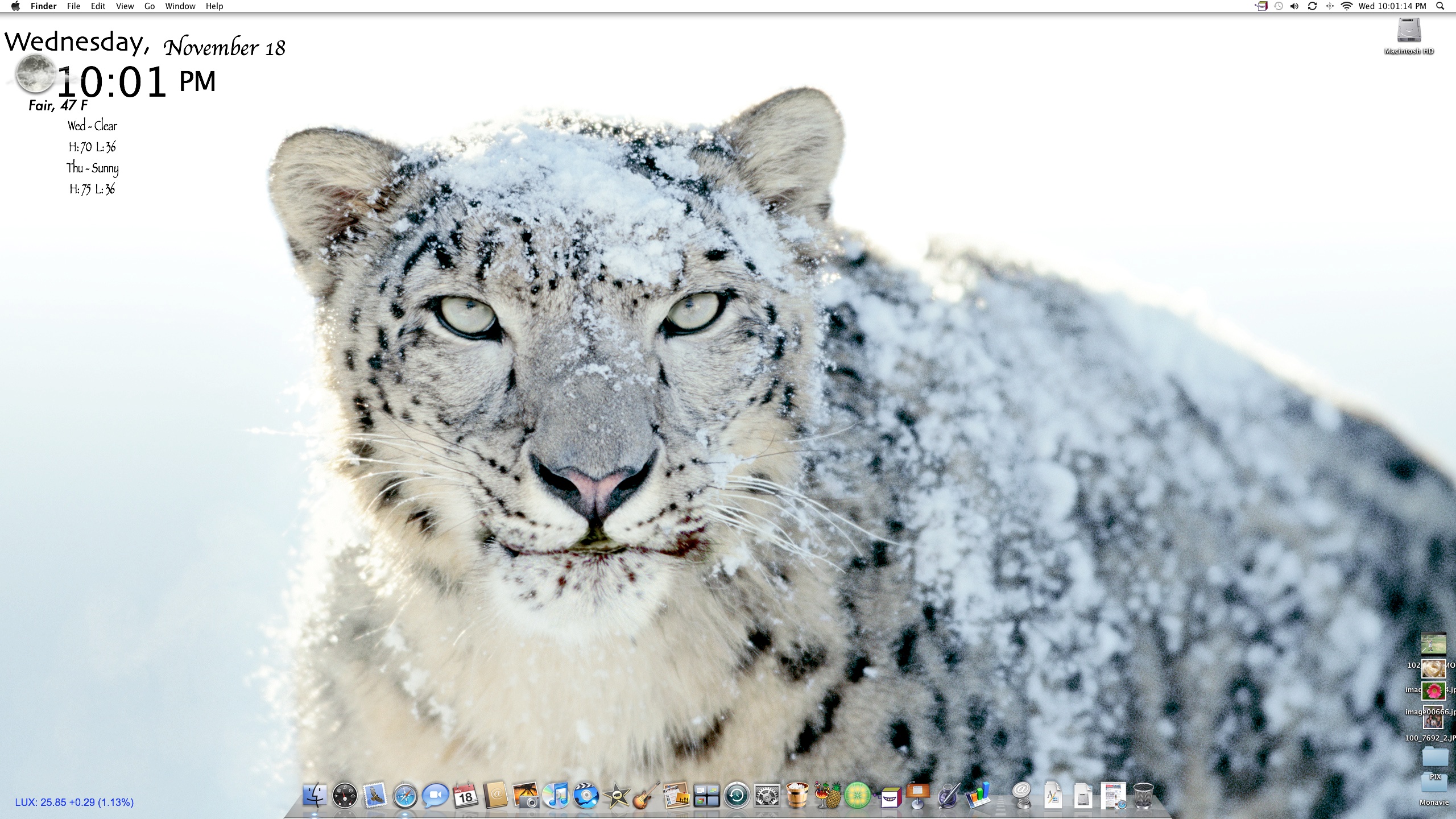This screenshot has height=819, width=1456.
Task: Open Finder from the Dock
Action: (314, 795)
